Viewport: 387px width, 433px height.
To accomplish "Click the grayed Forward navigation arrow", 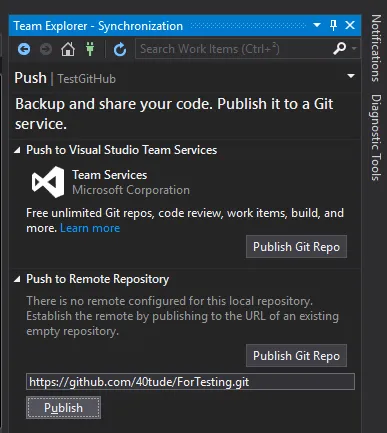I will click(46, 49).
